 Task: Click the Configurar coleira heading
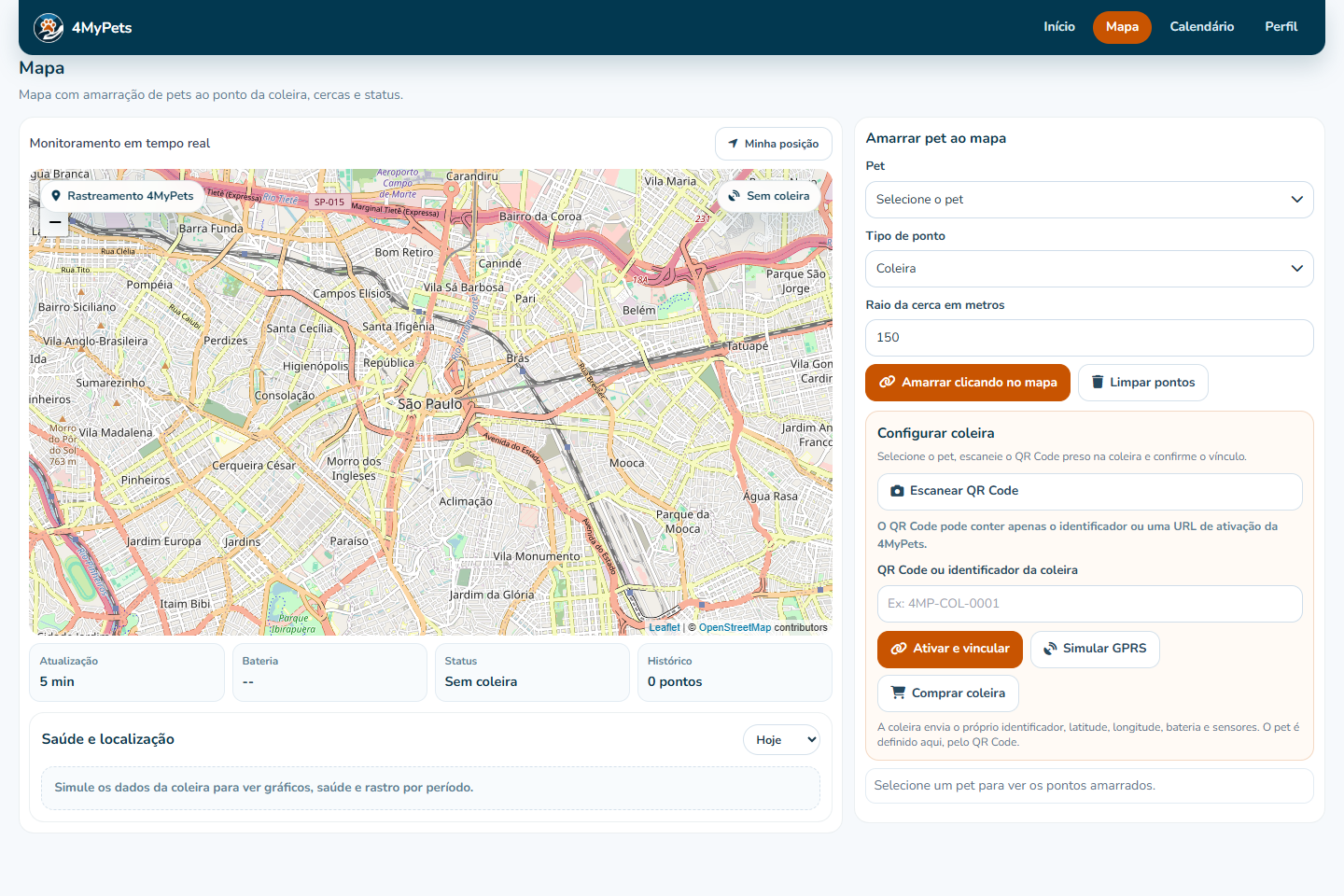(936, 433)
